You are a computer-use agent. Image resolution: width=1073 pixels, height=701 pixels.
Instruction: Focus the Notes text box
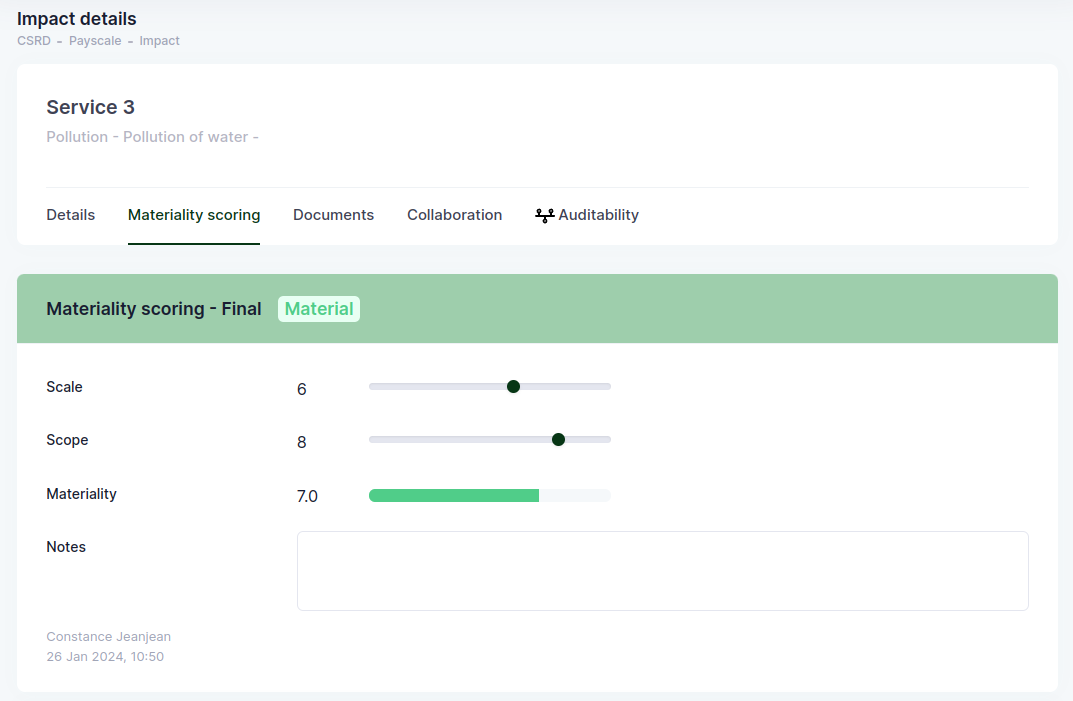(x=662, y=570)
